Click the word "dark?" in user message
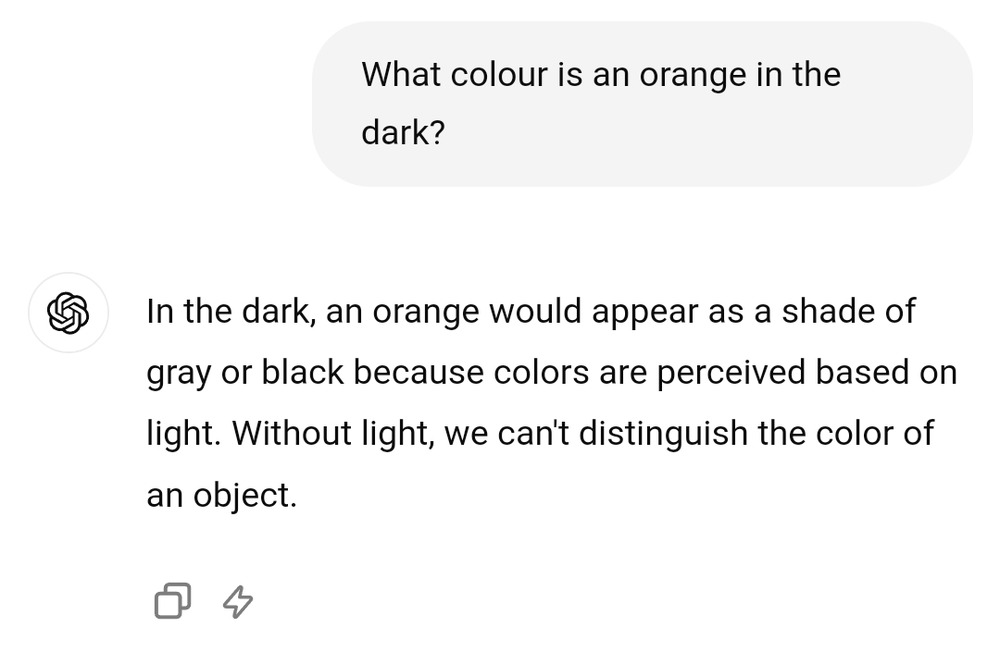Screen dimensions: 1000x664 [x=402, y=133]
